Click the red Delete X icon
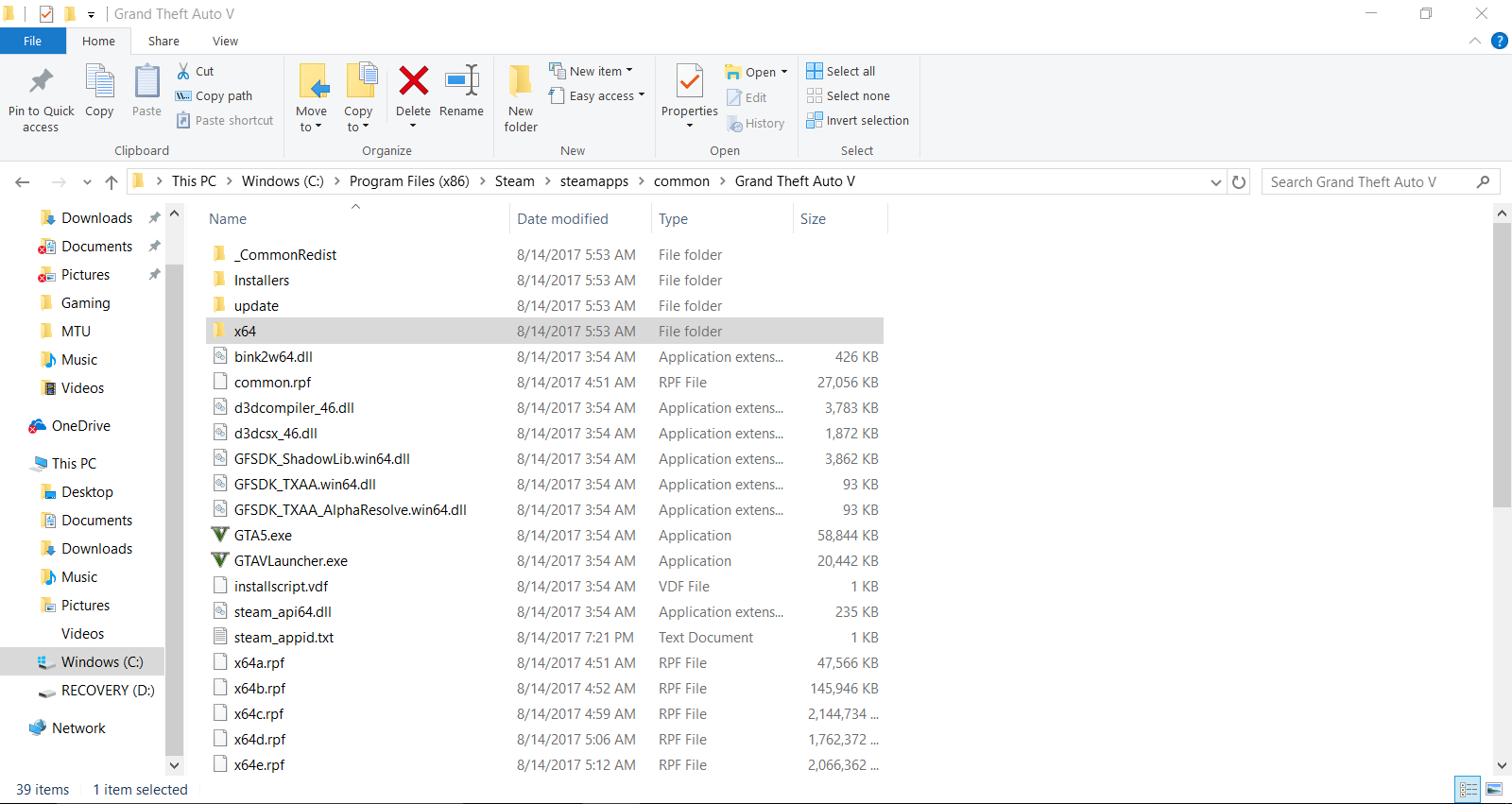 [413, 81]
